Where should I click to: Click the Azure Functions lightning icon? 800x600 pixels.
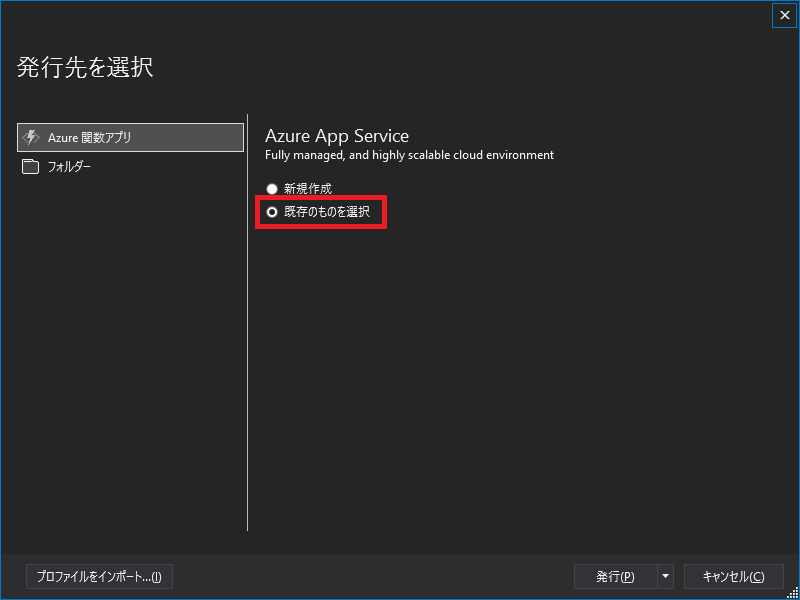point(31,137)
